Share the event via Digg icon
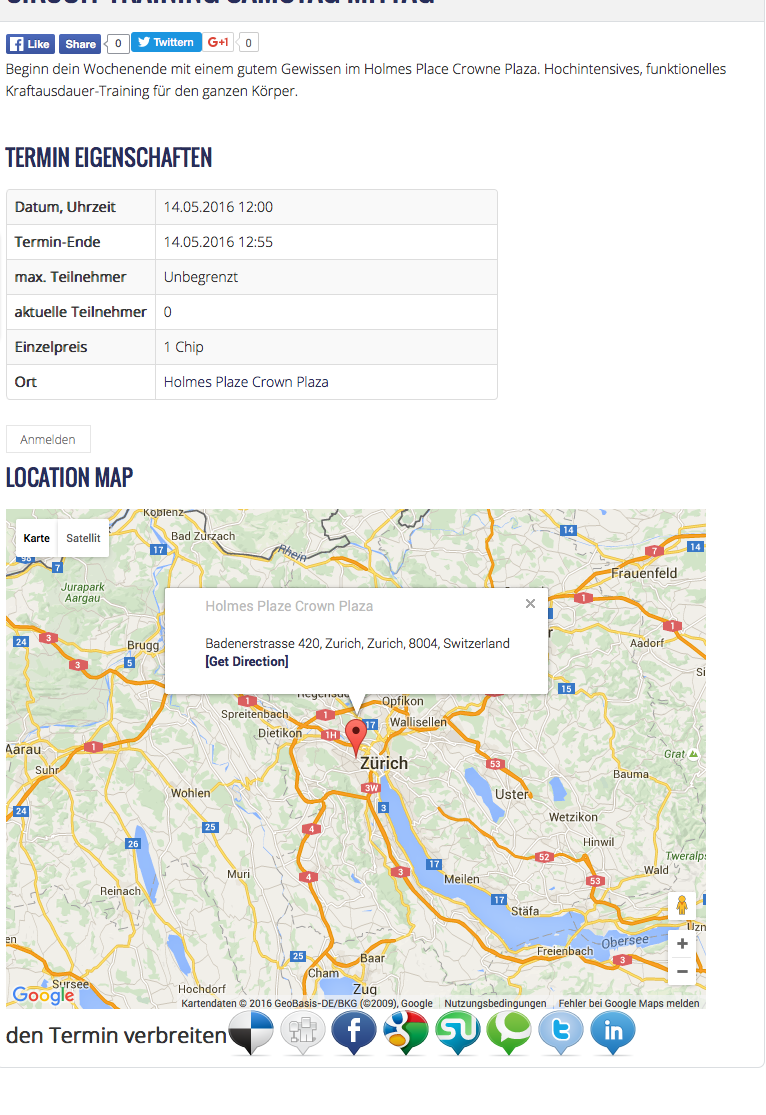 (302, 1032)
